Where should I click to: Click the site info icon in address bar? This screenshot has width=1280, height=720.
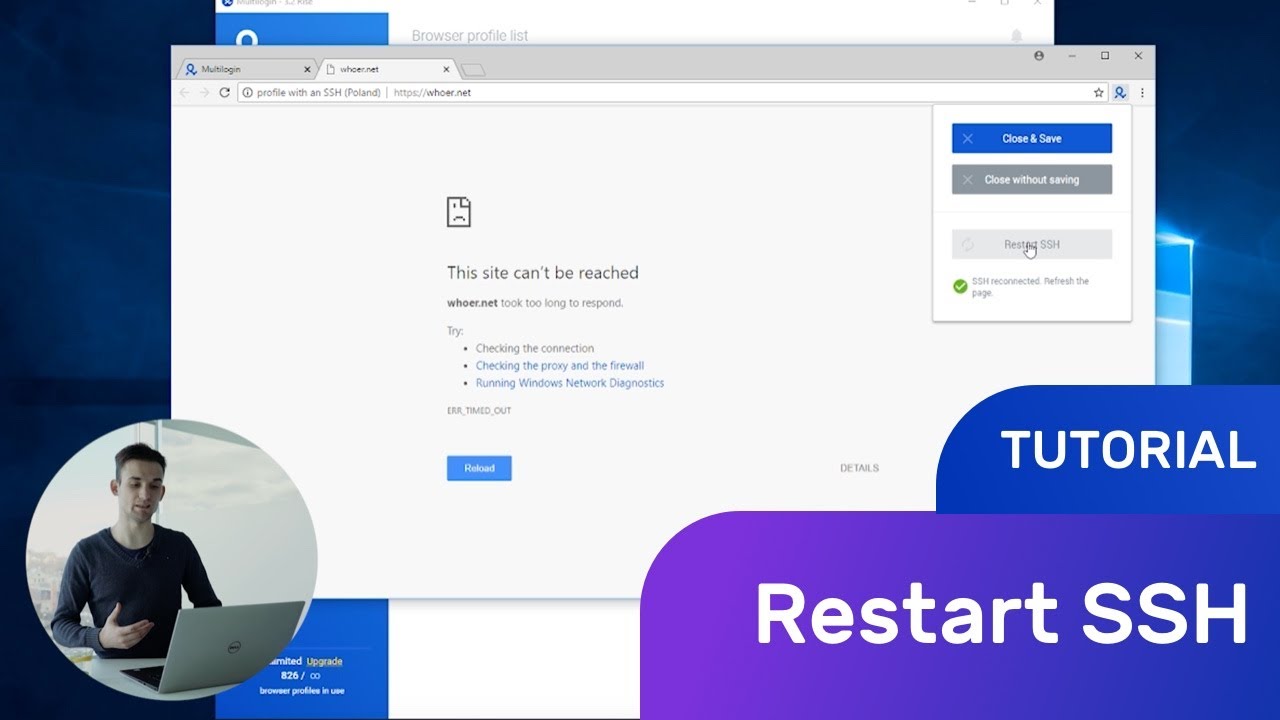247,92
